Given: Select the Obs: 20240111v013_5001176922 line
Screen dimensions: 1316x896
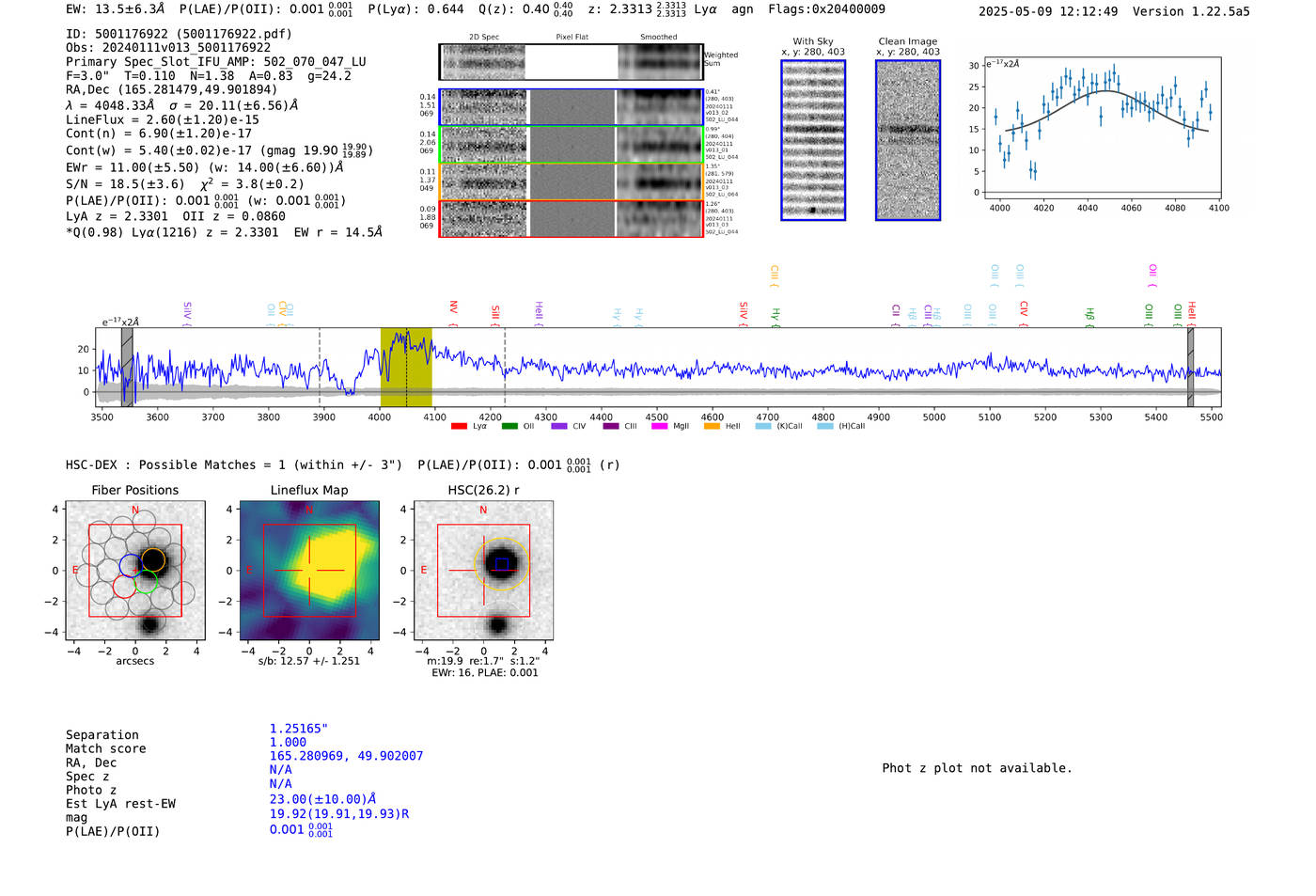Looking at the screenshot, I should click(168, 48).
